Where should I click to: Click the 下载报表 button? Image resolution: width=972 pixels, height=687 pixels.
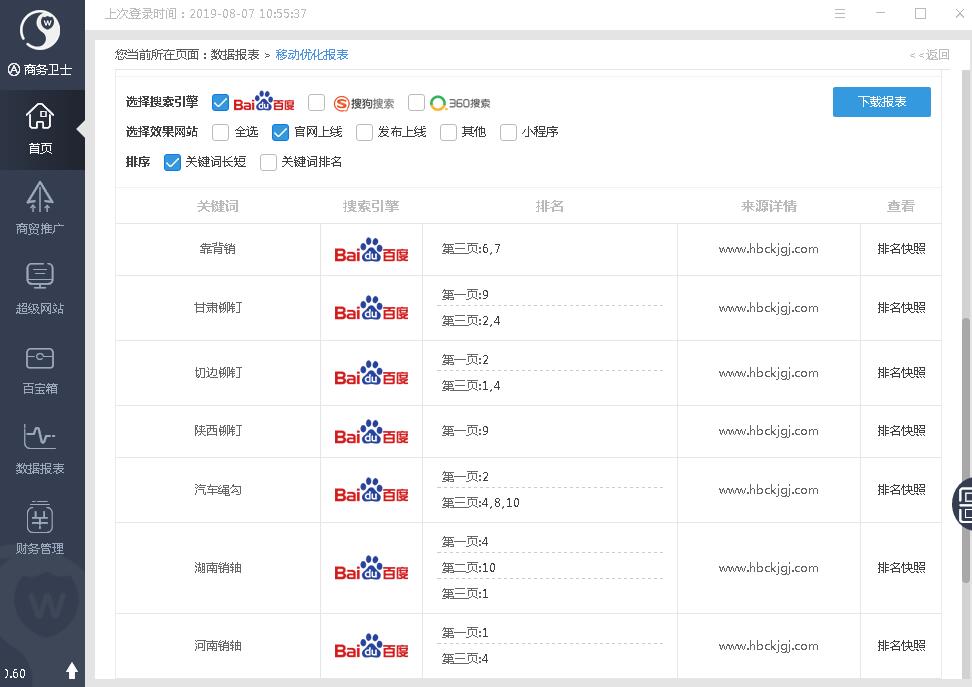coord(881,102)
